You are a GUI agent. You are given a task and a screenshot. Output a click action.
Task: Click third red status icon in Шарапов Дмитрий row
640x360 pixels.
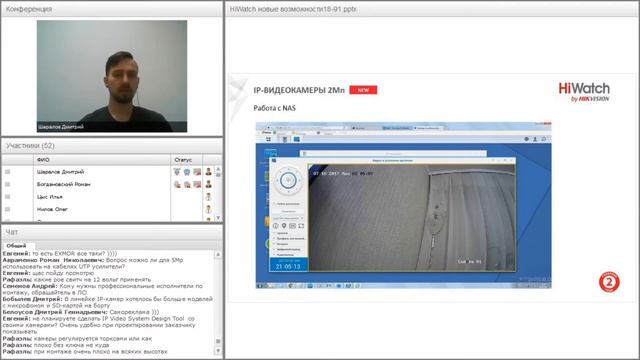click(197, 172)
